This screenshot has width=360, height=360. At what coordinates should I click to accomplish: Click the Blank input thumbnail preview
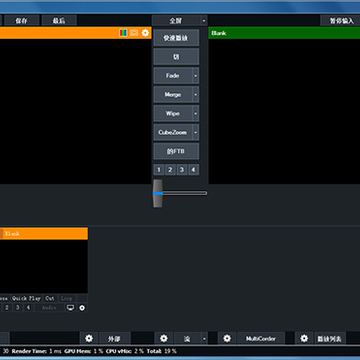[x=44, y=266]
